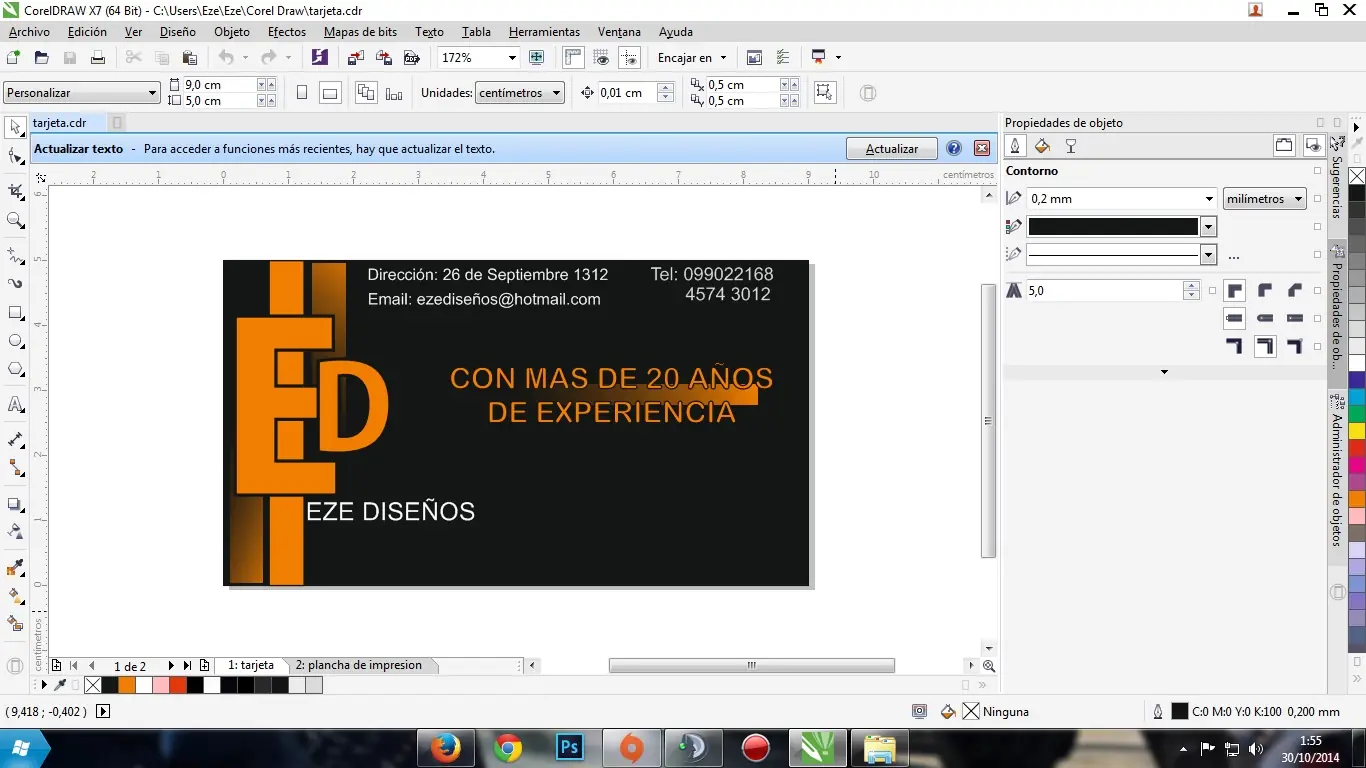
Task: Click the Actualizar button
Action: point(891,149)
